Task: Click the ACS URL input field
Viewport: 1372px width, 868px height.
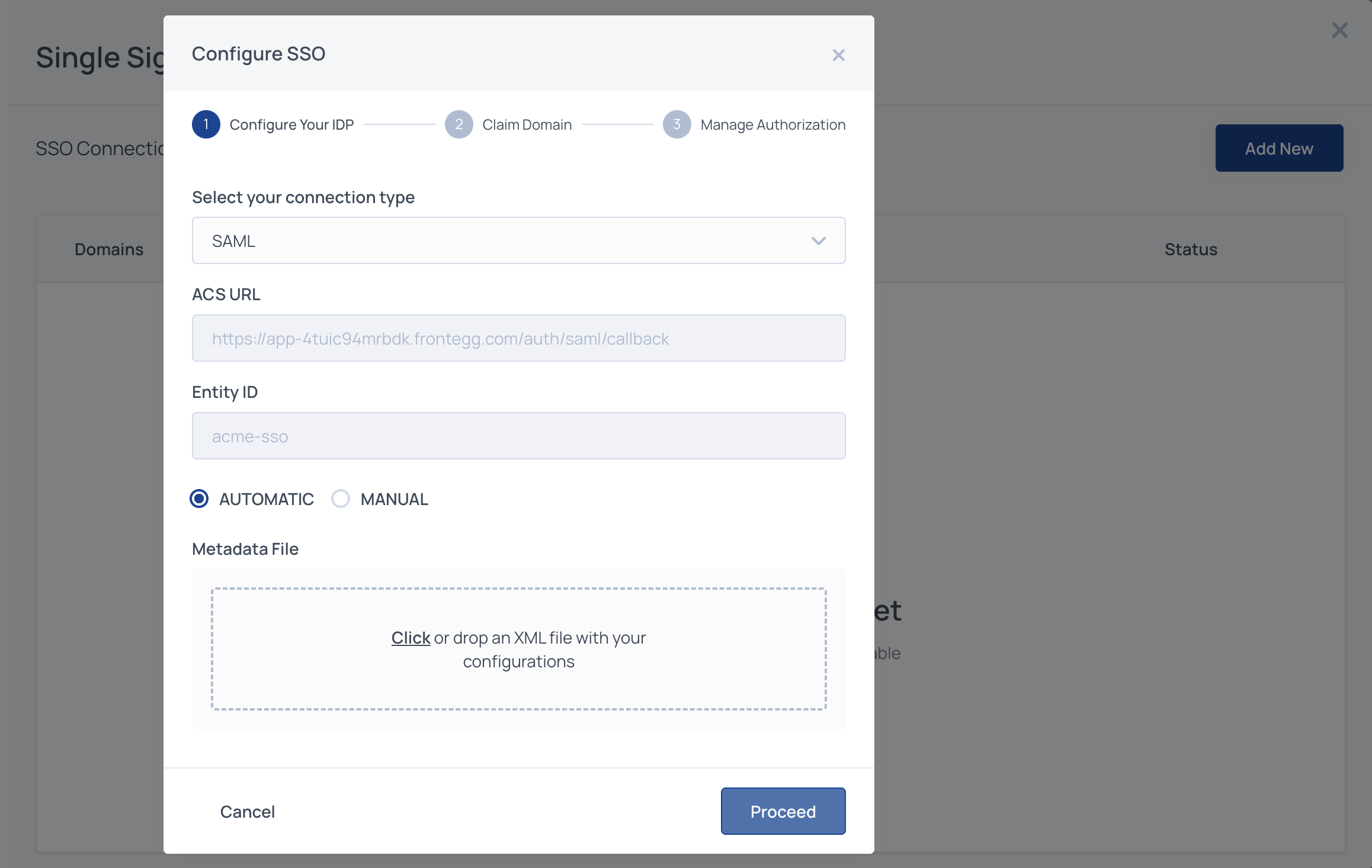Action: pos(518,338)
